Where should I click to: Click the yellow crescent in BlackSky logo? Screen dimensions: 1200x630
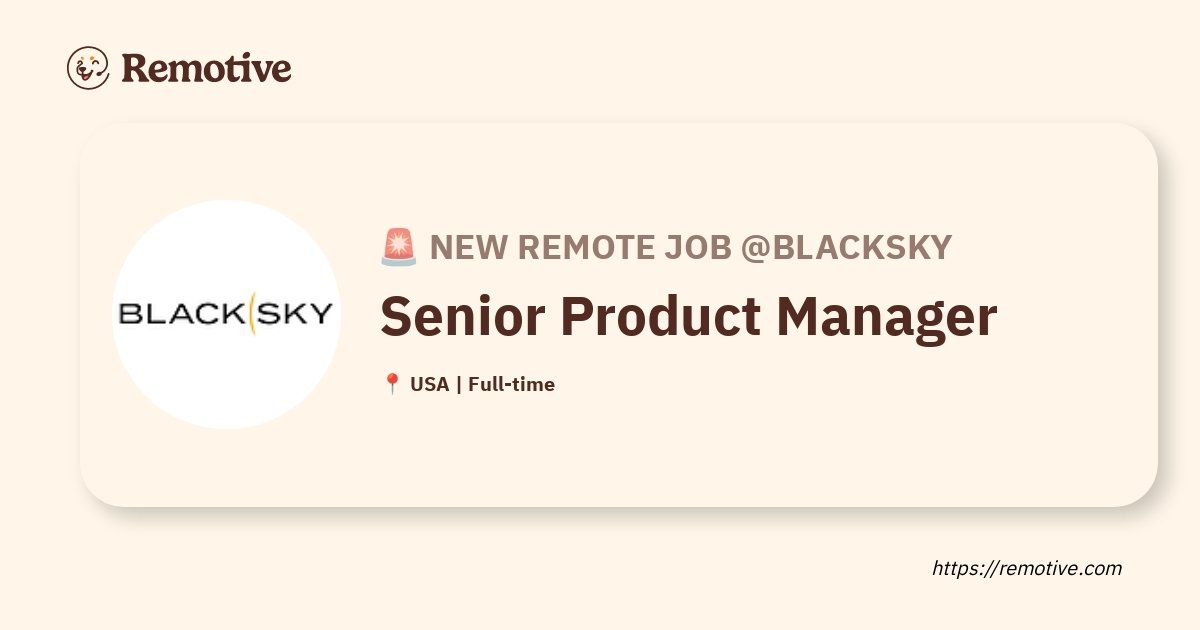(x=252, y=313)
